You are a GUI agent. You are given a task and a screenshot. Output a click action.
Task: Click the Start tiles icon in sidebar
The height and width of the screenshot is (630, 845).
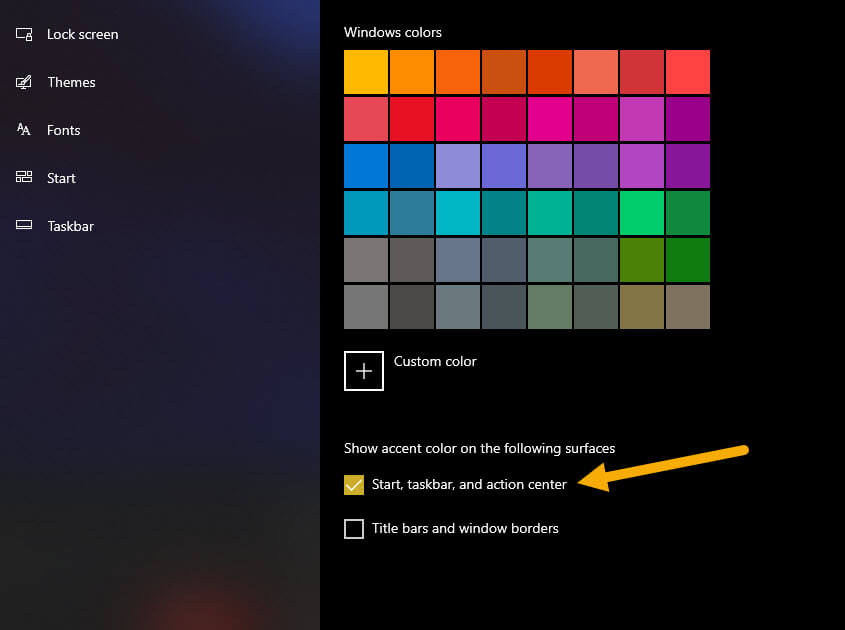point(24,177)
